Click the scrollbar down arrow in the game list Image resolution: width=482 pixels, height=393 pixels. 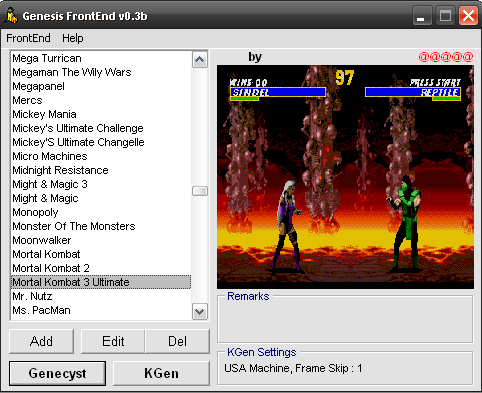click(x=200, y=312)
